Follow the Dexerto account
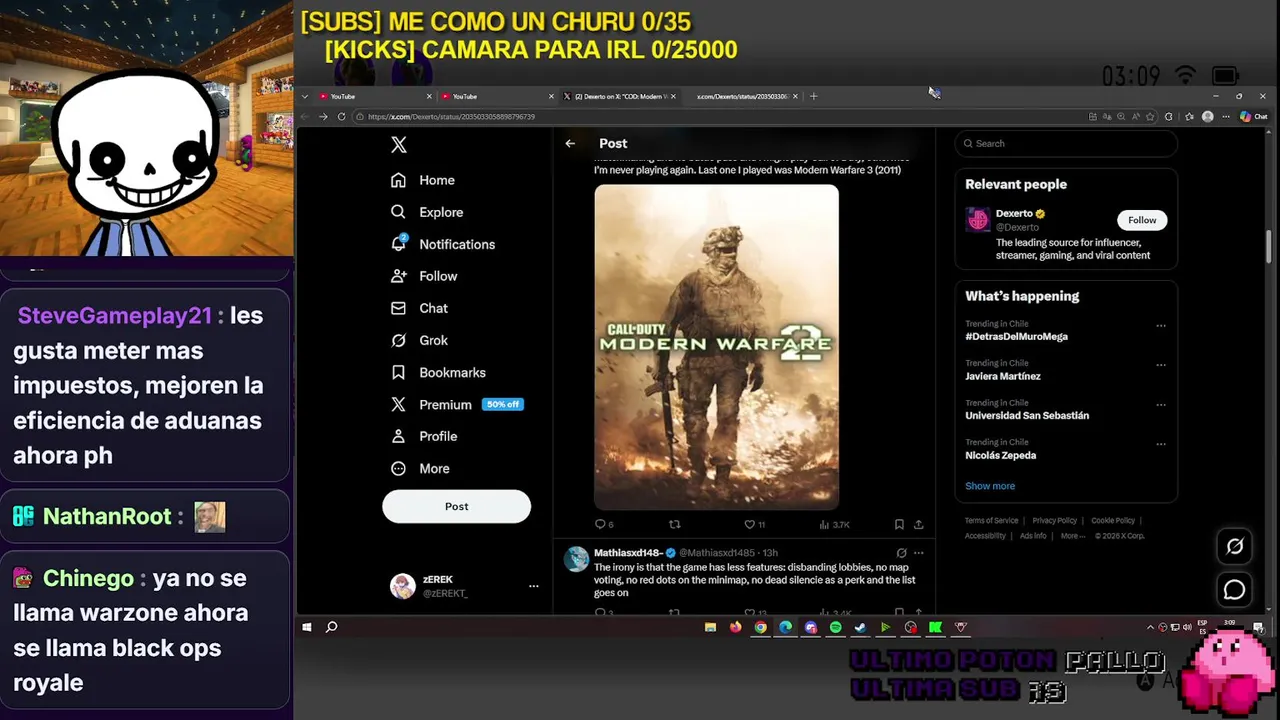1280x720 pixels. [x=1142, y=220]
